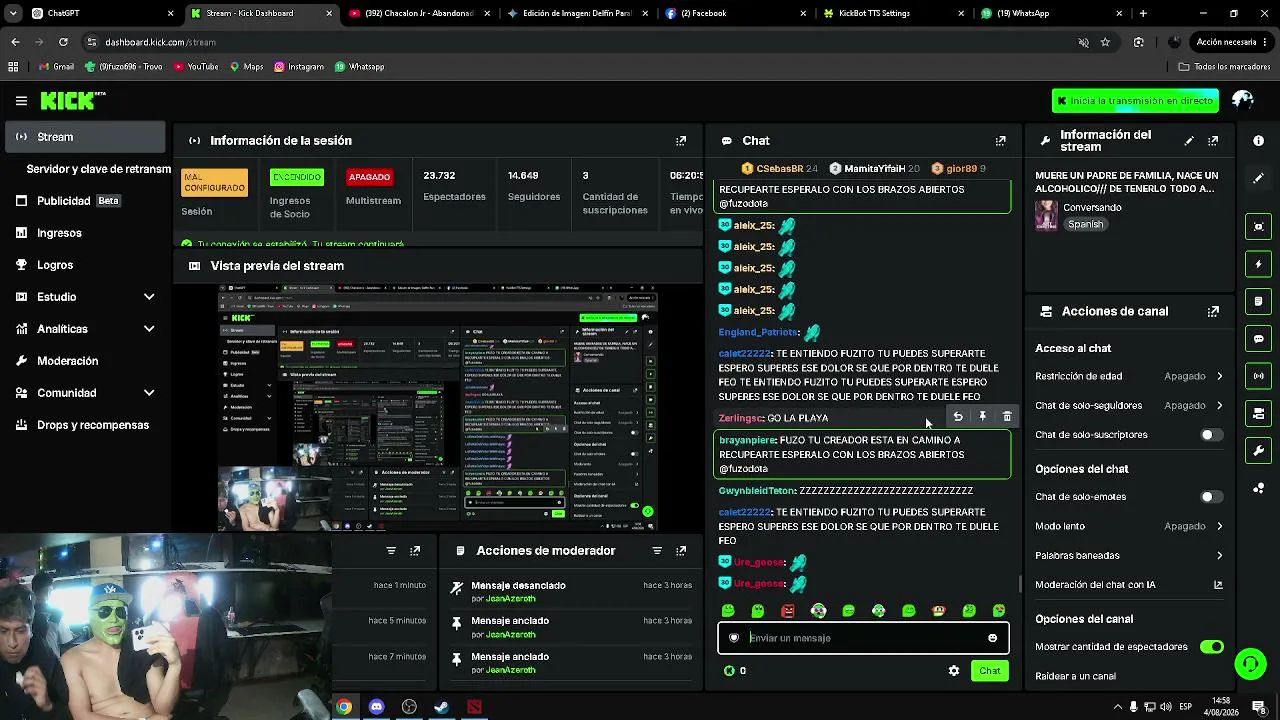Click the broadcast signal icon in right rail
Screen dimensions: 1280x720
(x=1259, y=376)
